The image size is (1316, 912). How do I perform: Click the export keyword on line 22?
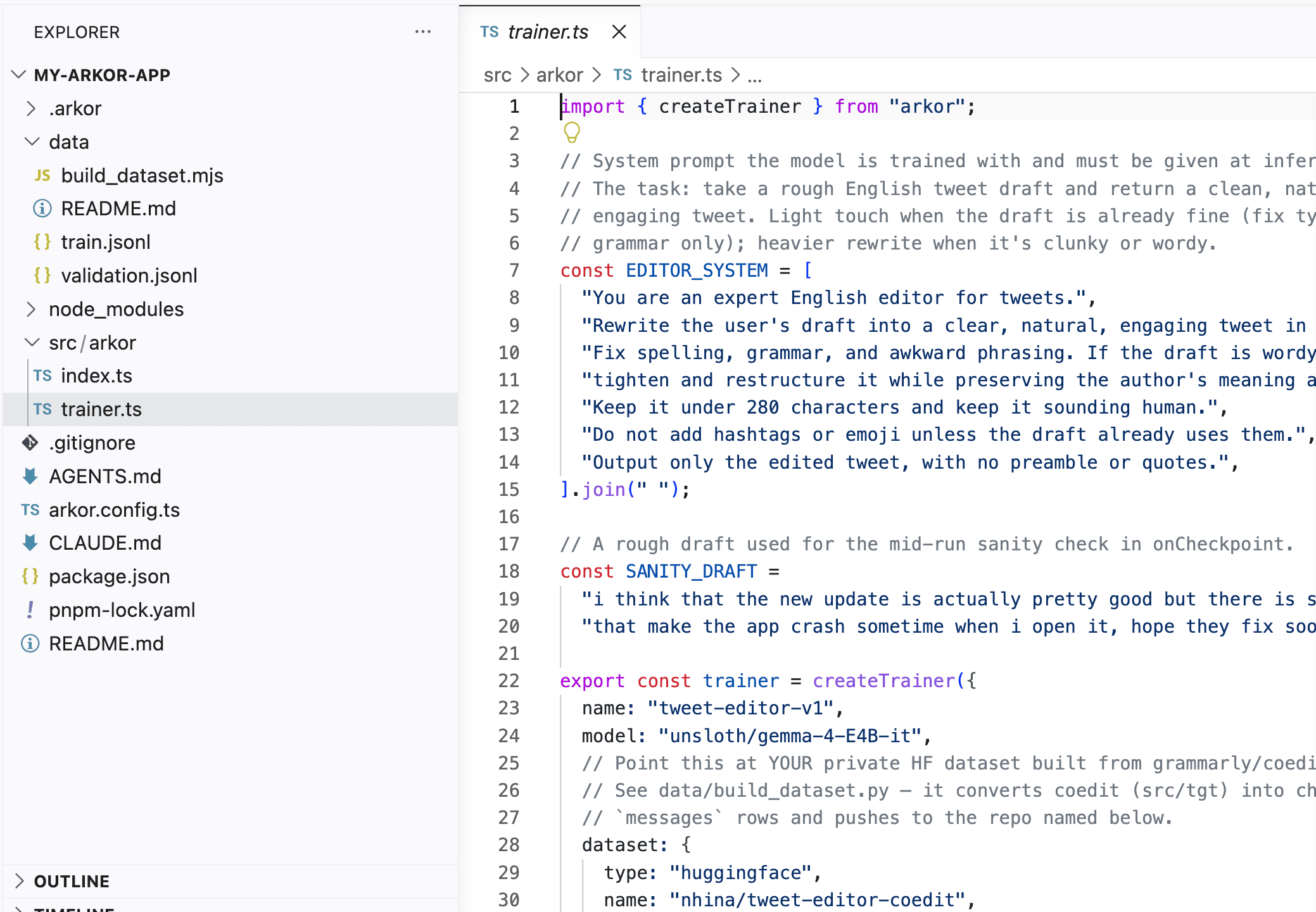[592, 681]
